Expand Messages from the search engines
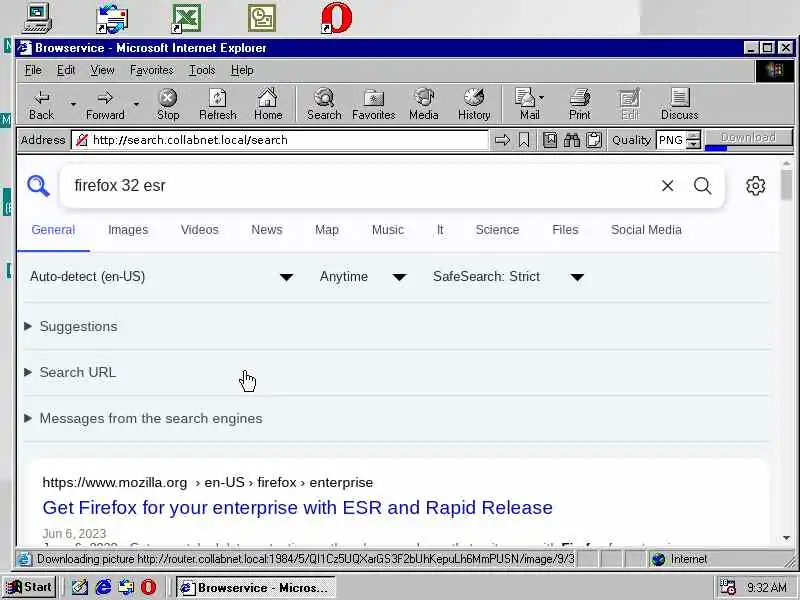Image resolution: width=800 pixels, height=600 pixels. pyautogui.click(x=143, y=418)
